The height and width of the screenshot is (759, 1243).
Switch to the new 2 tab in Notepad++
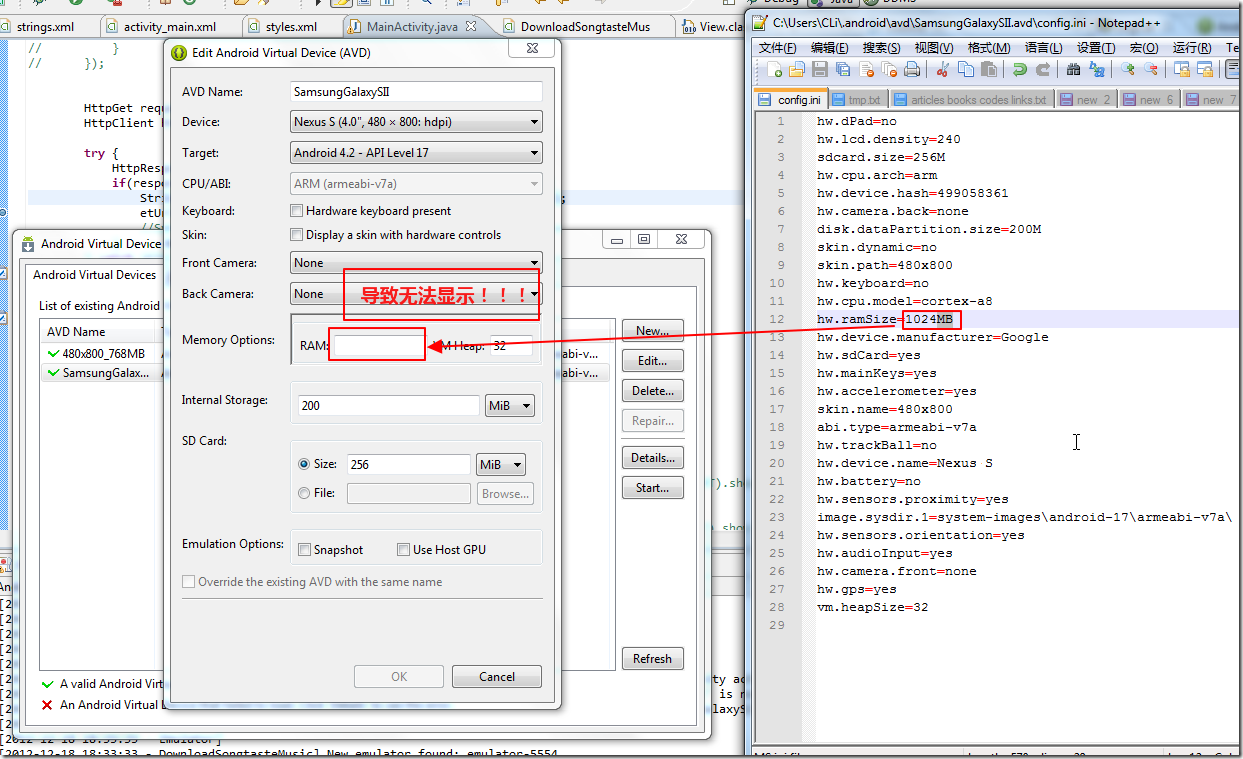coord(1086,100)
